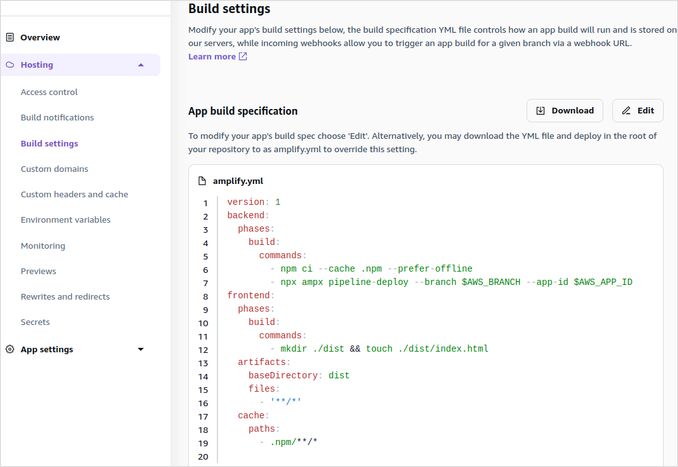Download the build spec YML file

(x=564, y=111)
